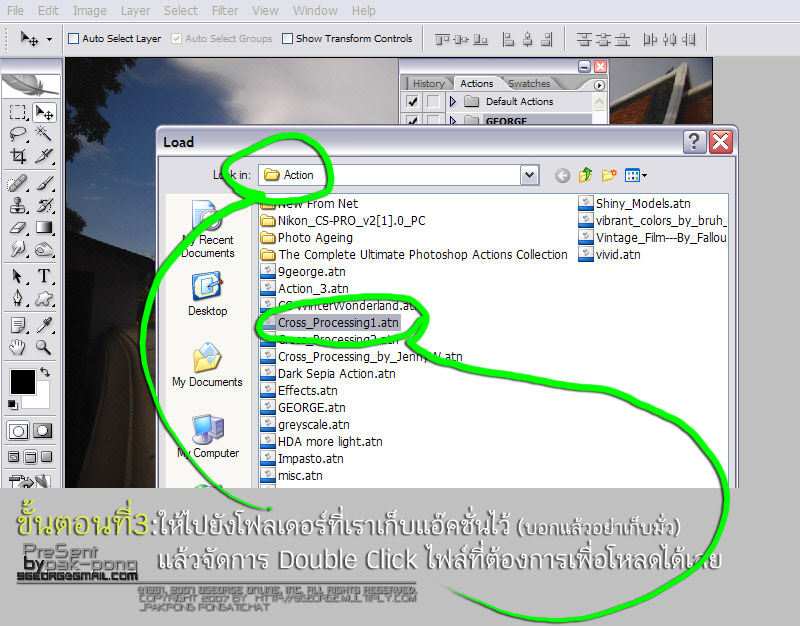Image resolution: width=800 pixels, height=626 pixels.
Task: Toggle Auto Select Groups checkbox
Action: pos(177,39)
